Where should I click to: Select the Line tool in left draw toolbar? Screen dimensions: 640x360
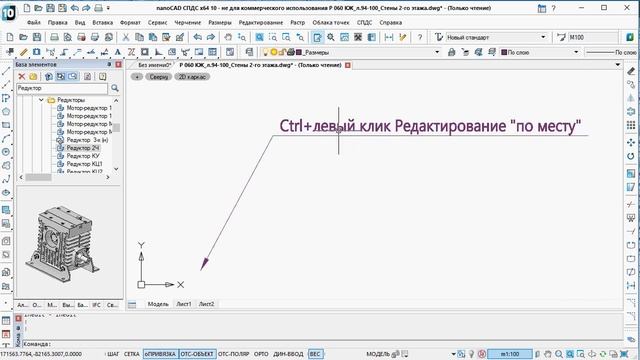pyautogui.click(x=6, y=71)
